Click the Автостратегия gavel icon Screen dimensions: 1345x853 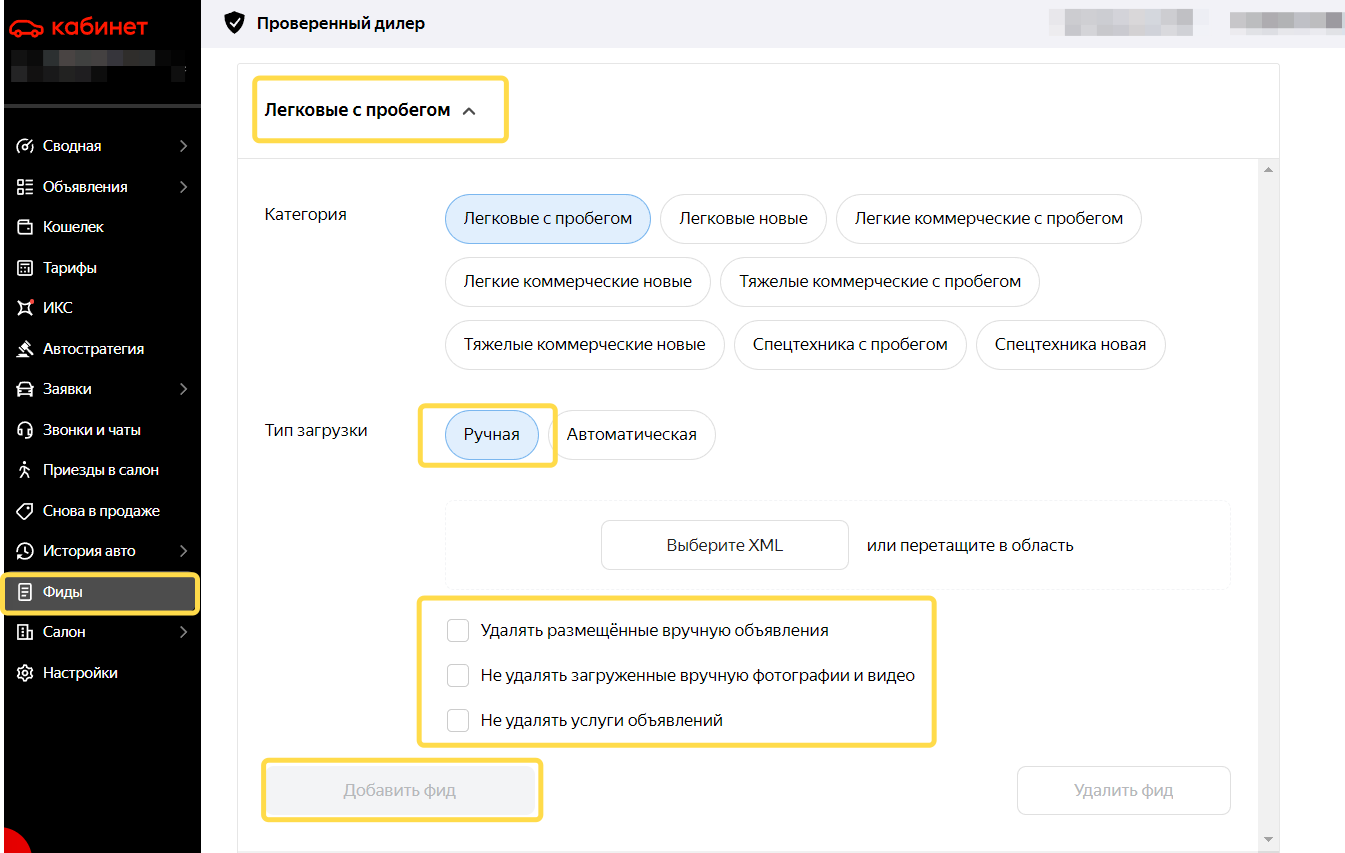click(25, 349)
